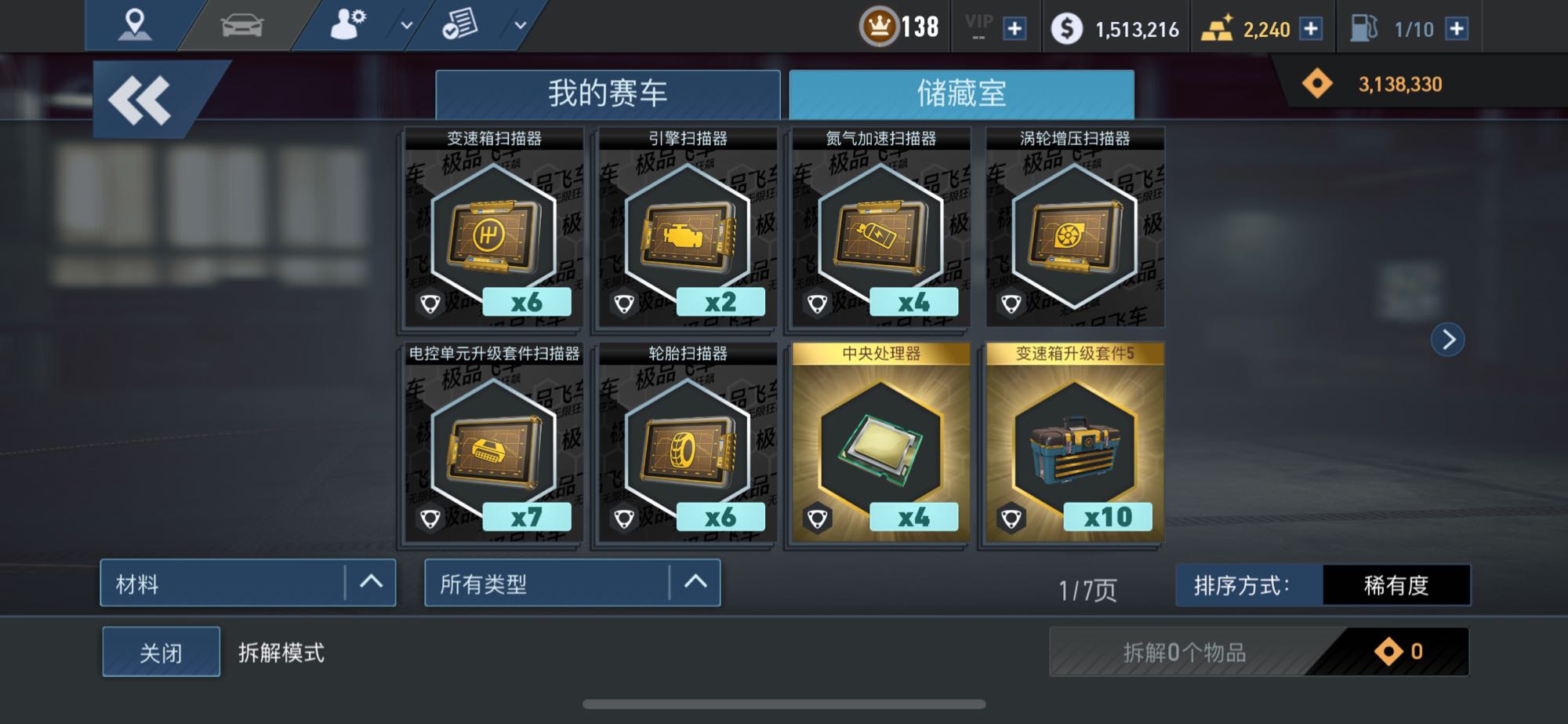The width and height of the screenshot is (1568, 724).
Task: Add fuel with the plus icon
Action: [1457, 29]
